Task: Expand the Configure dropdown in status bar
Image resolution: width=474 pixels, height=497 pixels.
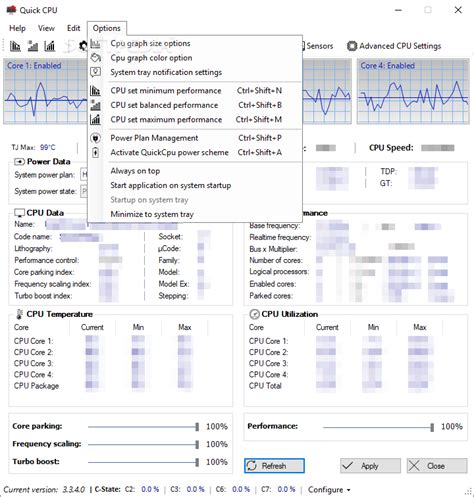Action: tap(329, 490)
